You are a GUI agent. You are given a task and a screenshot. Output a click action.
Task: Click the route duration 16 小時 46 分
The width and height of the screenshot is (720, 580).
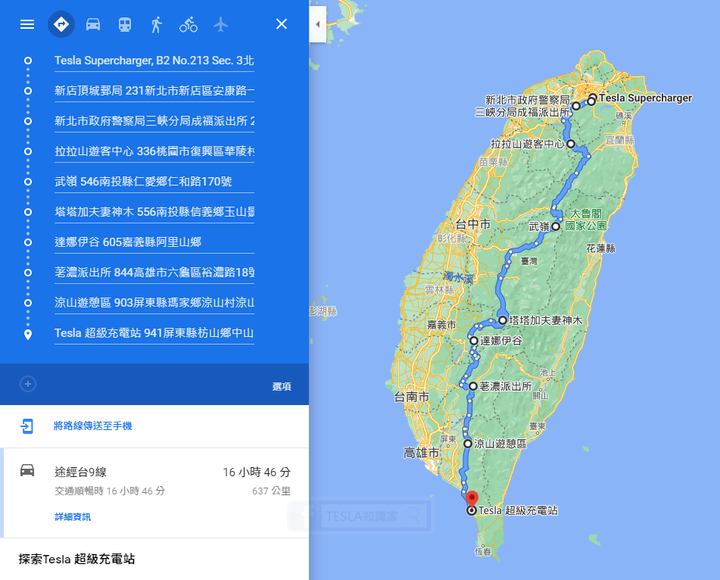(x=257, y=472)
